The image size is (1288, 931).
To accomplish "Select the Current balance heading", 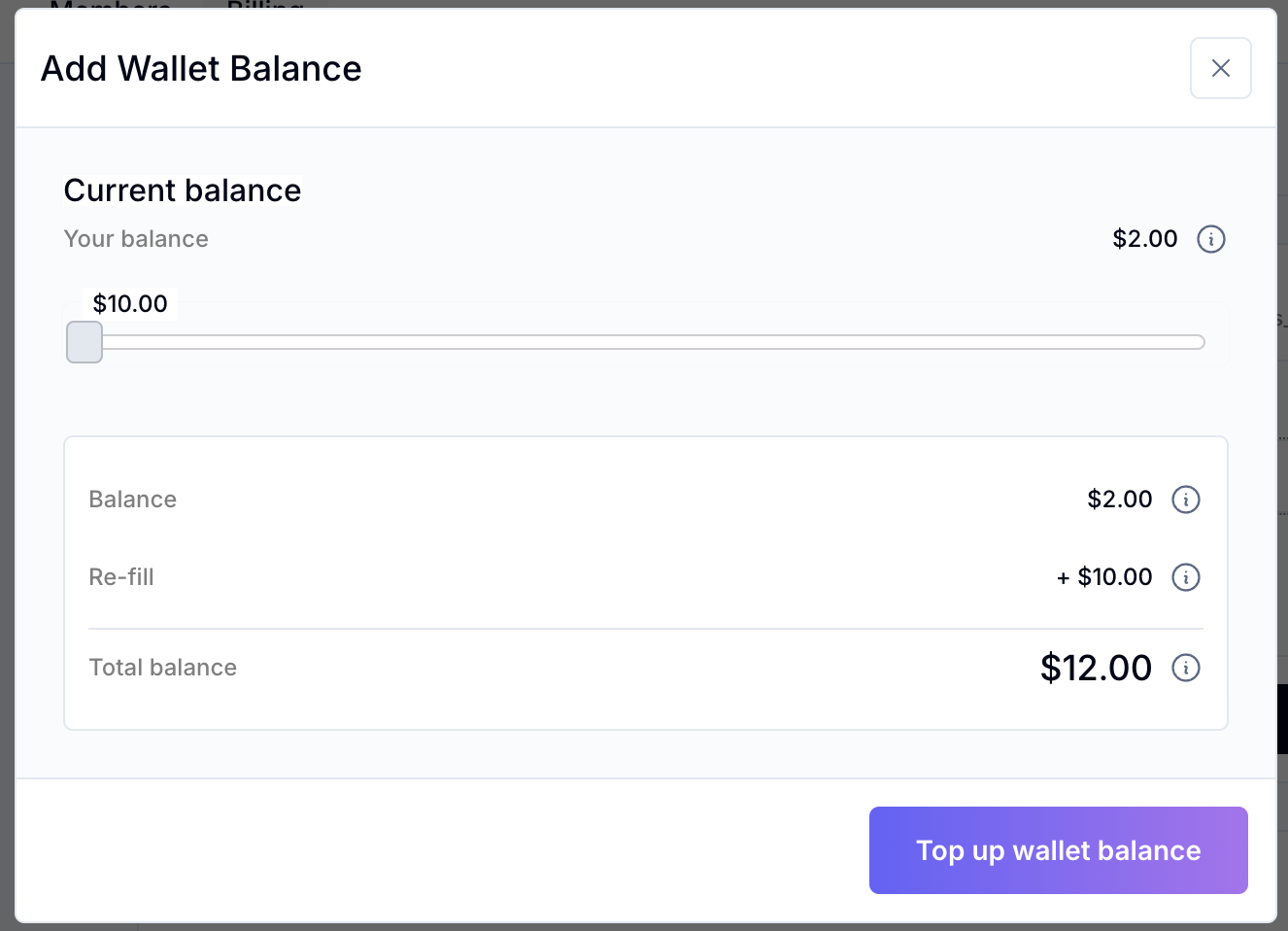I will point(183,190).
